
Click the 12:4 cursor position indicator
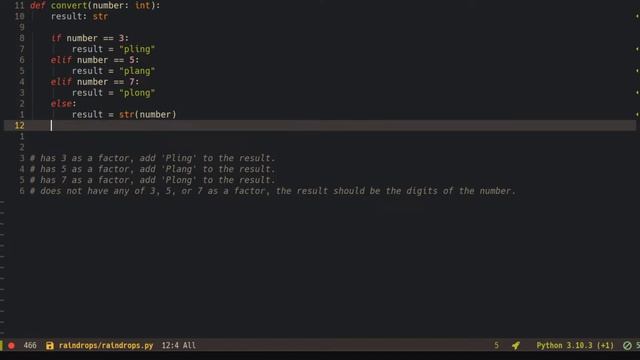170,346
